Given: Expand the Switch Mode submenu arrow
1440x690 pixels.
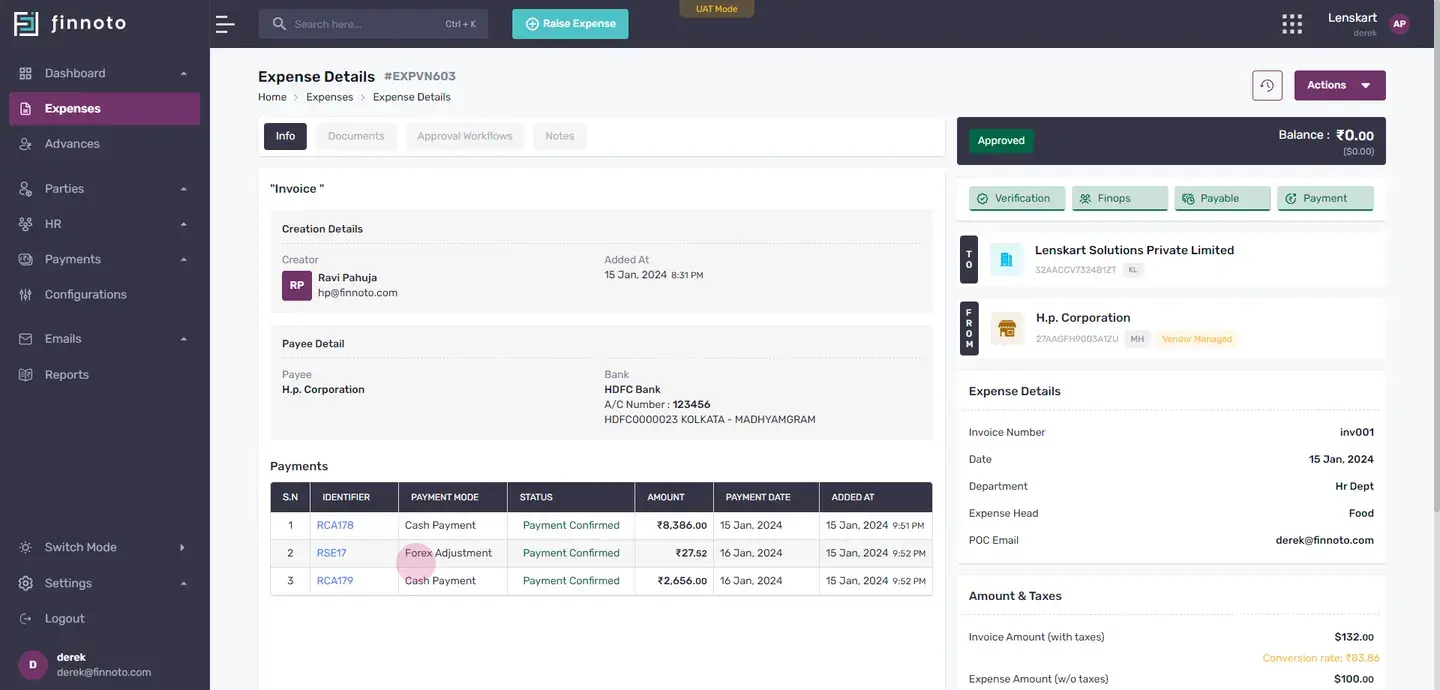Looking at the screenshot, I should (182, 547).
